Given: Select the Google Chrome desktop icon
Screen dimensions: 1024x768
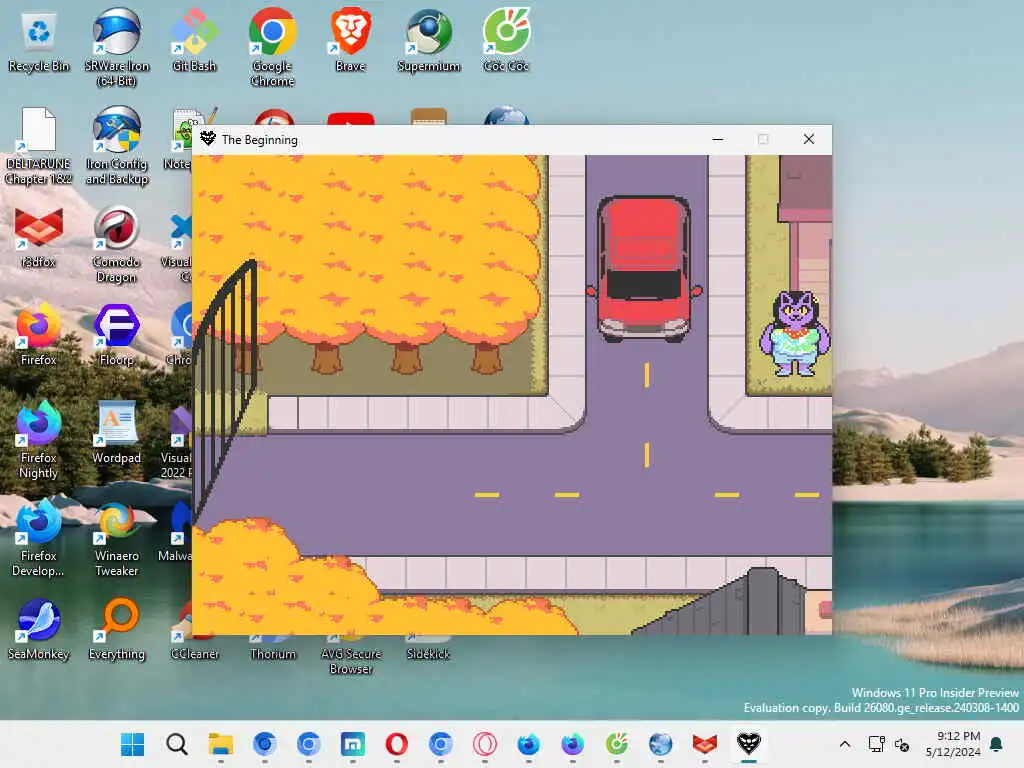Looking at the screenshot, I should tap(272, 47).
